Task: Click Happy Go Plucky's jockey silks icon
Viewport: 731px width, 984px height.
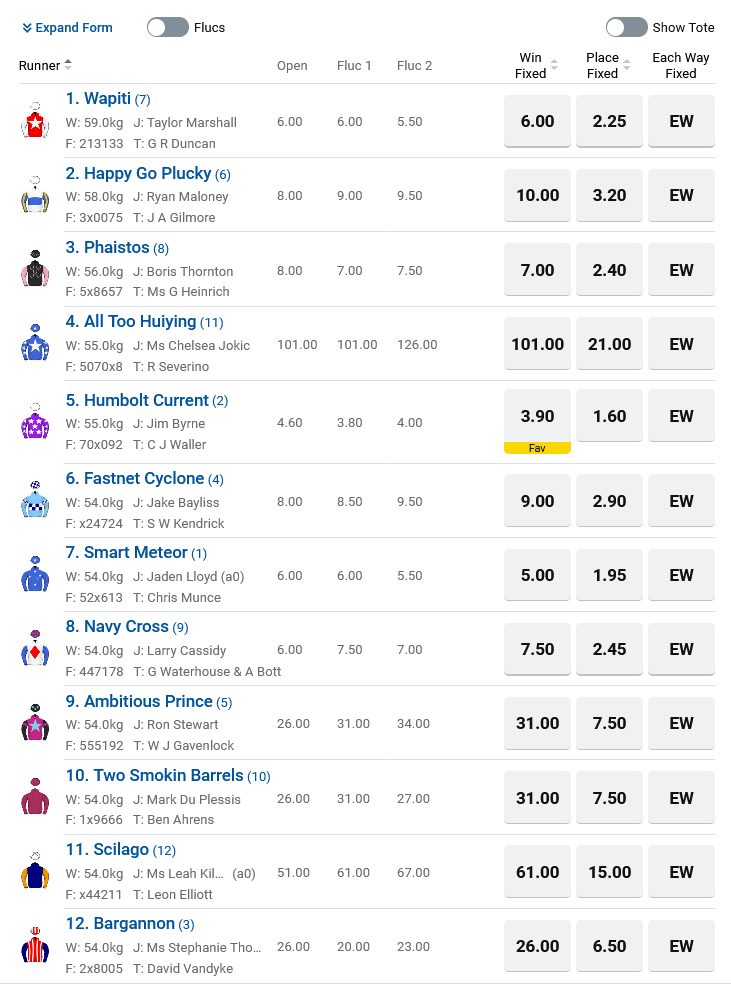Action: pos(35,195)
